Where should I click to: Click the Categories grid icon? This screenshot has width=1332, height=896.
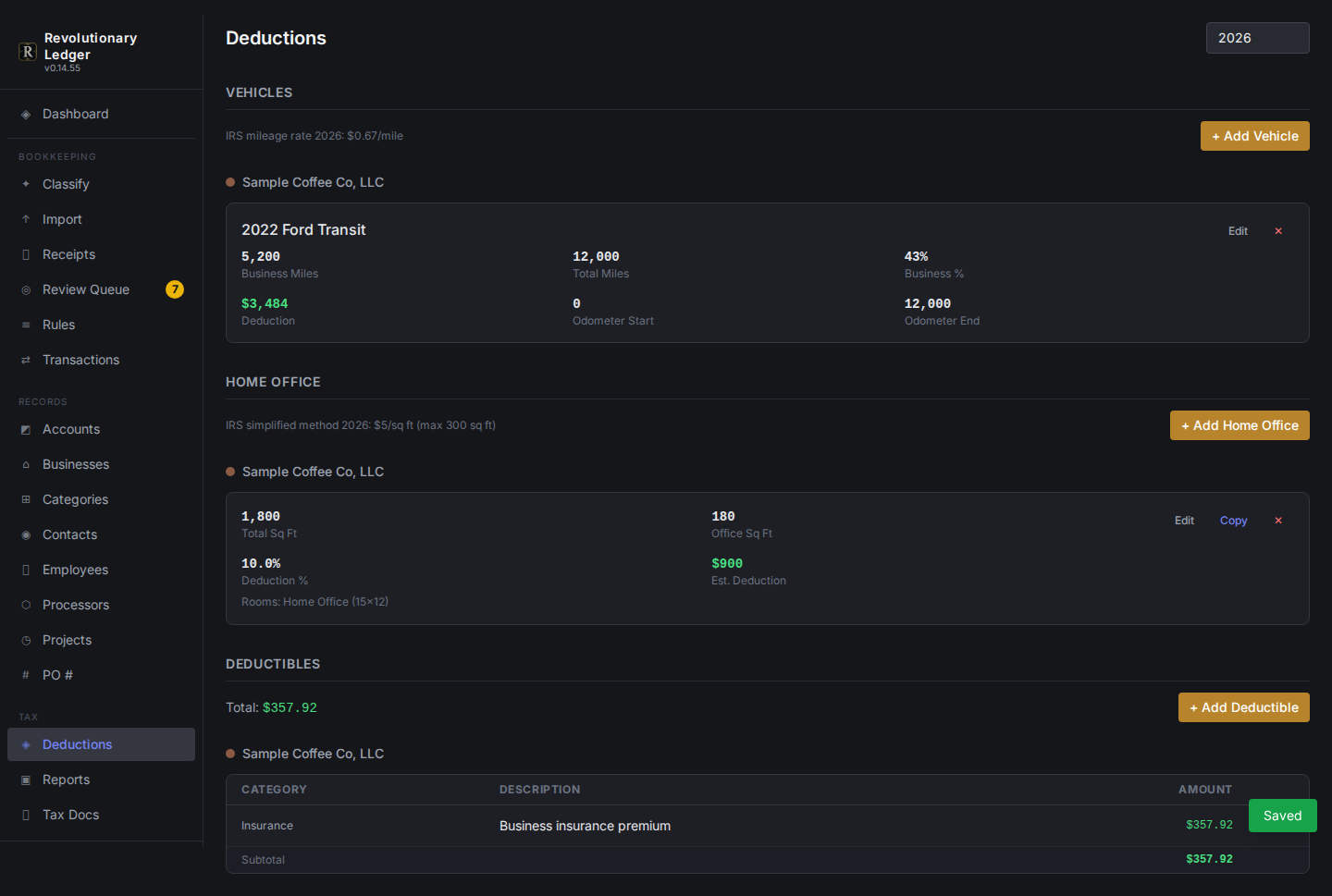[x=26, y=499]
